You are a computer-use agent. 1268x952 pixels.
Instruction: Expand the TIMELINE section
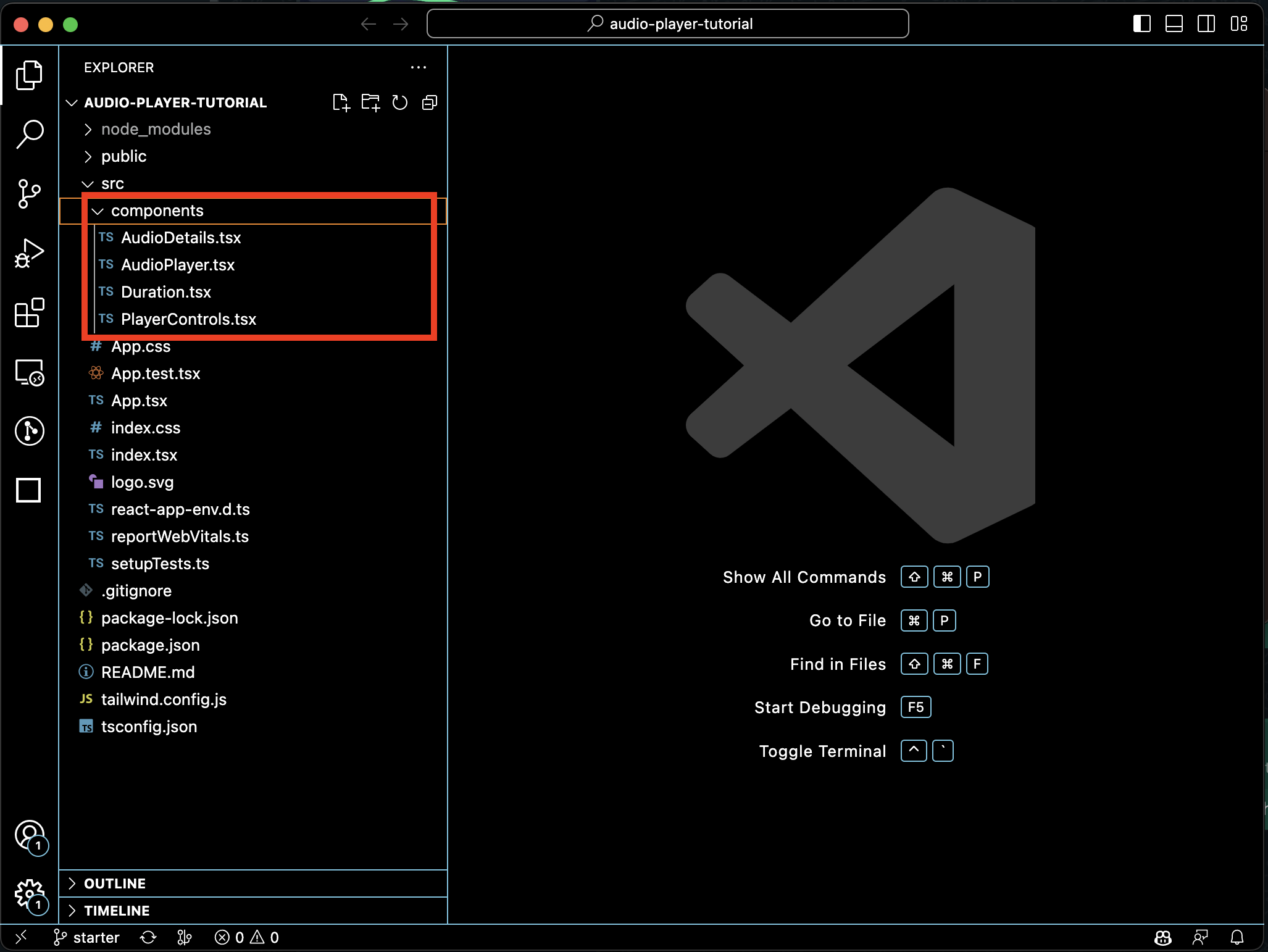point(253,911)
